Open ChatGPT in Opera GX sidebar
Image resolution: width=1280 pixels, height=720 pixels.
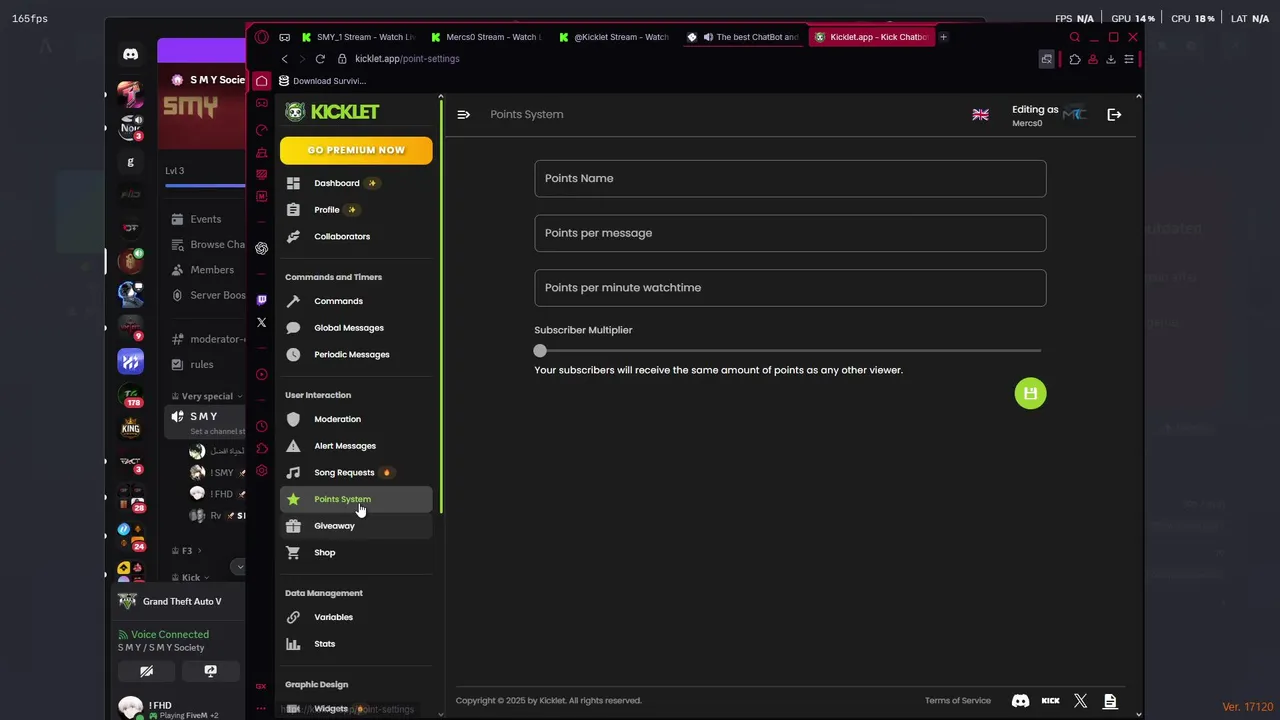coord(262,248)
